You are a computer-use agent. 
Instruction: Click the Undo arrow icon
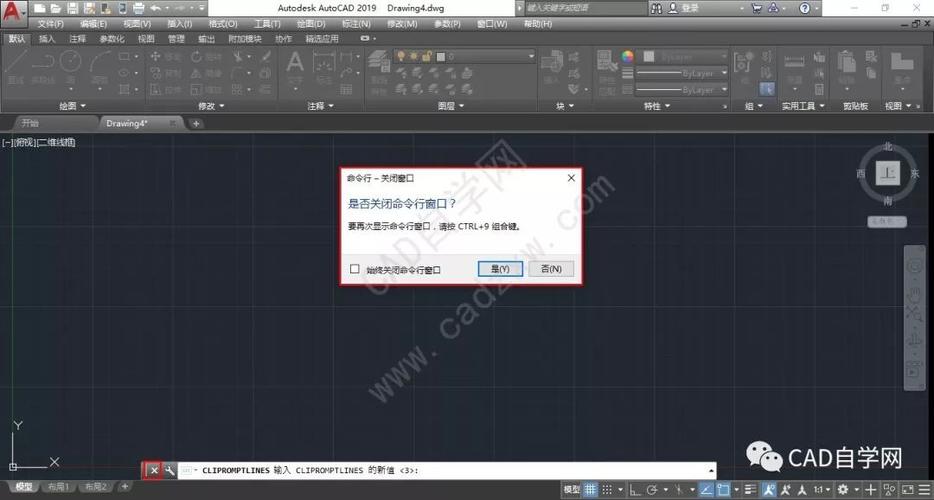(155, 8)
